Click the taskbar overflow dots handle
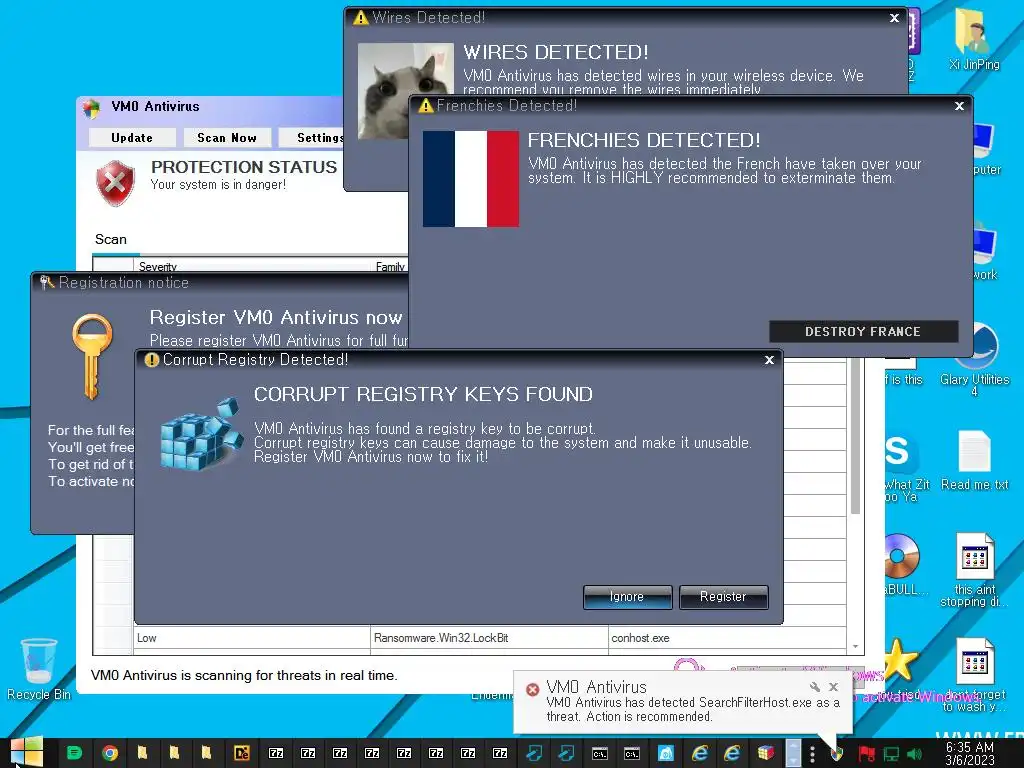The height and width of the screenshot is (768, 1024). pyautogui.click(x=812, y=754)
